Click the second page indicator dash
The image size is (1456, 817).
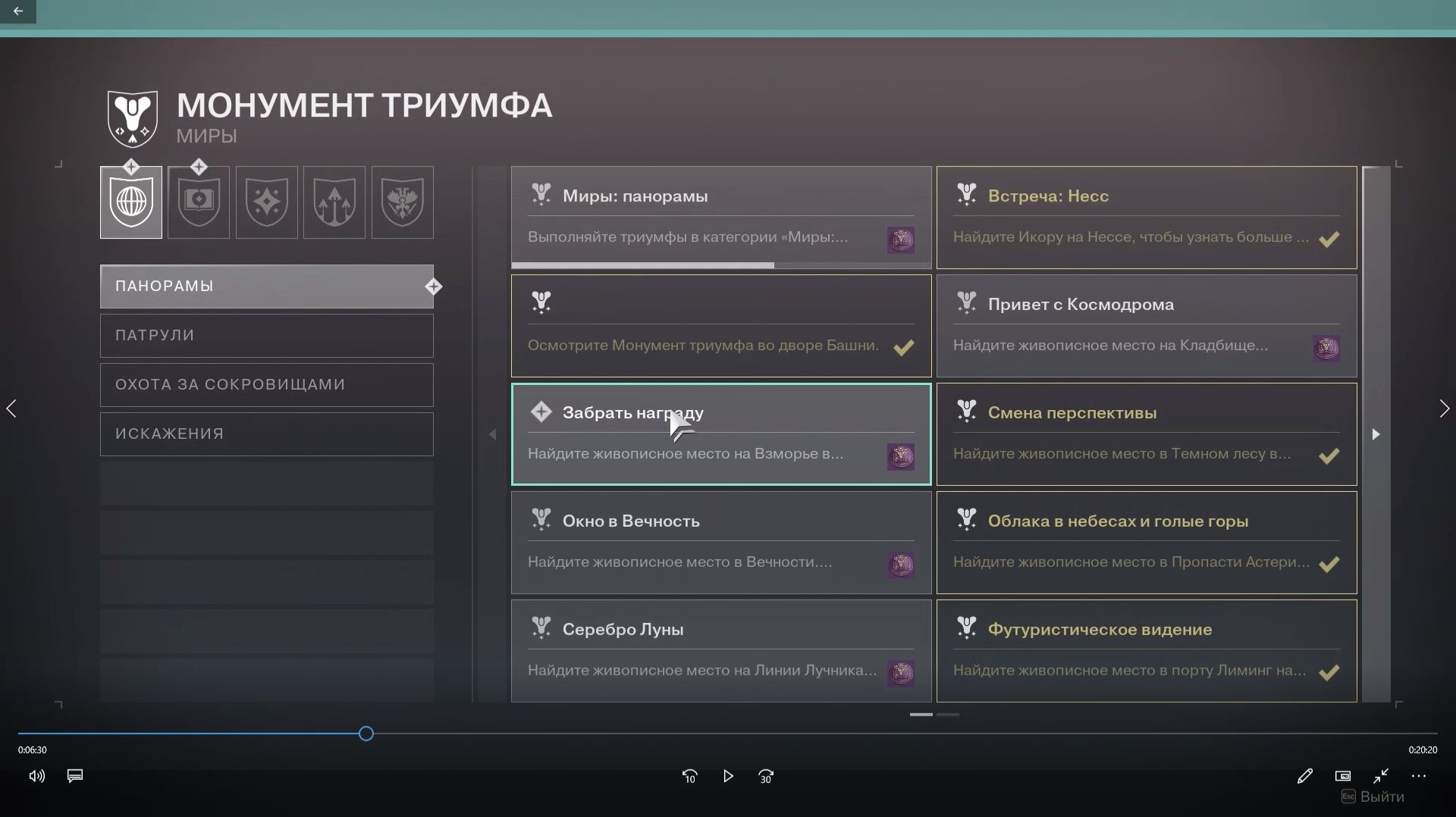click(948, 714)
